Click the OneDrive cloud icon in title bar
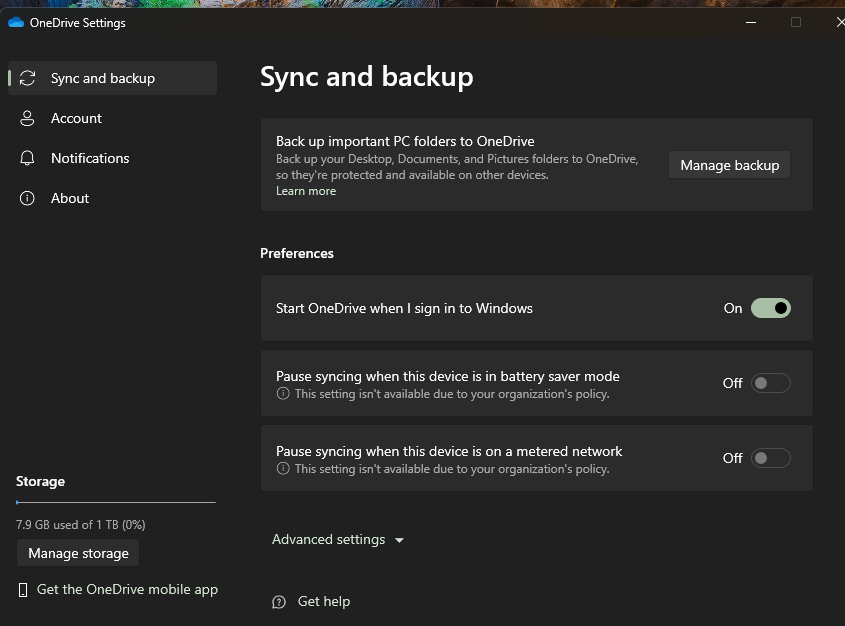845x626 pixels. (x=16, y=23)
